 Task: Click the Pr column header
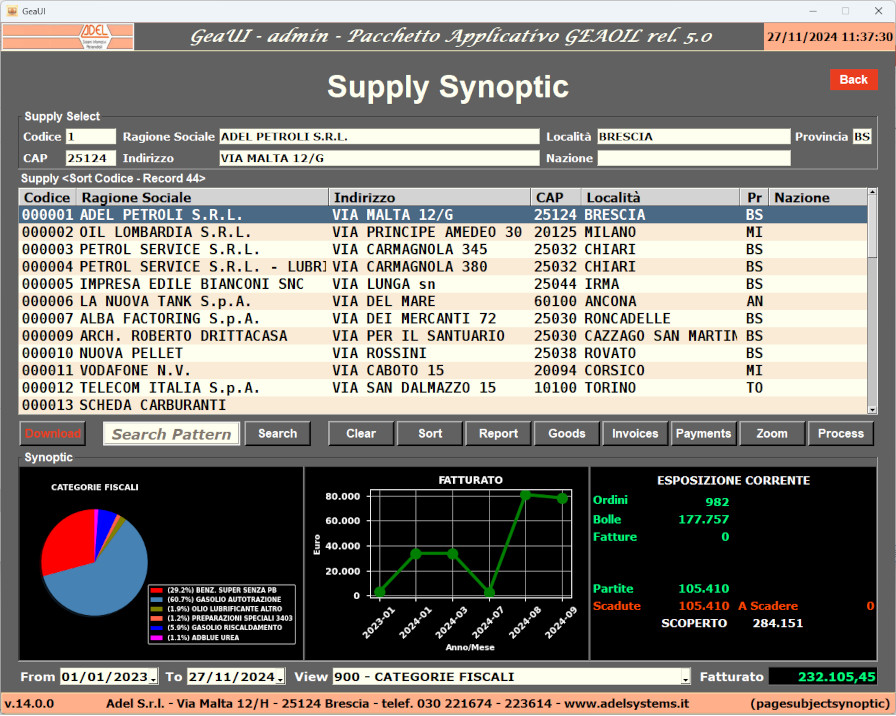[754, 198]
